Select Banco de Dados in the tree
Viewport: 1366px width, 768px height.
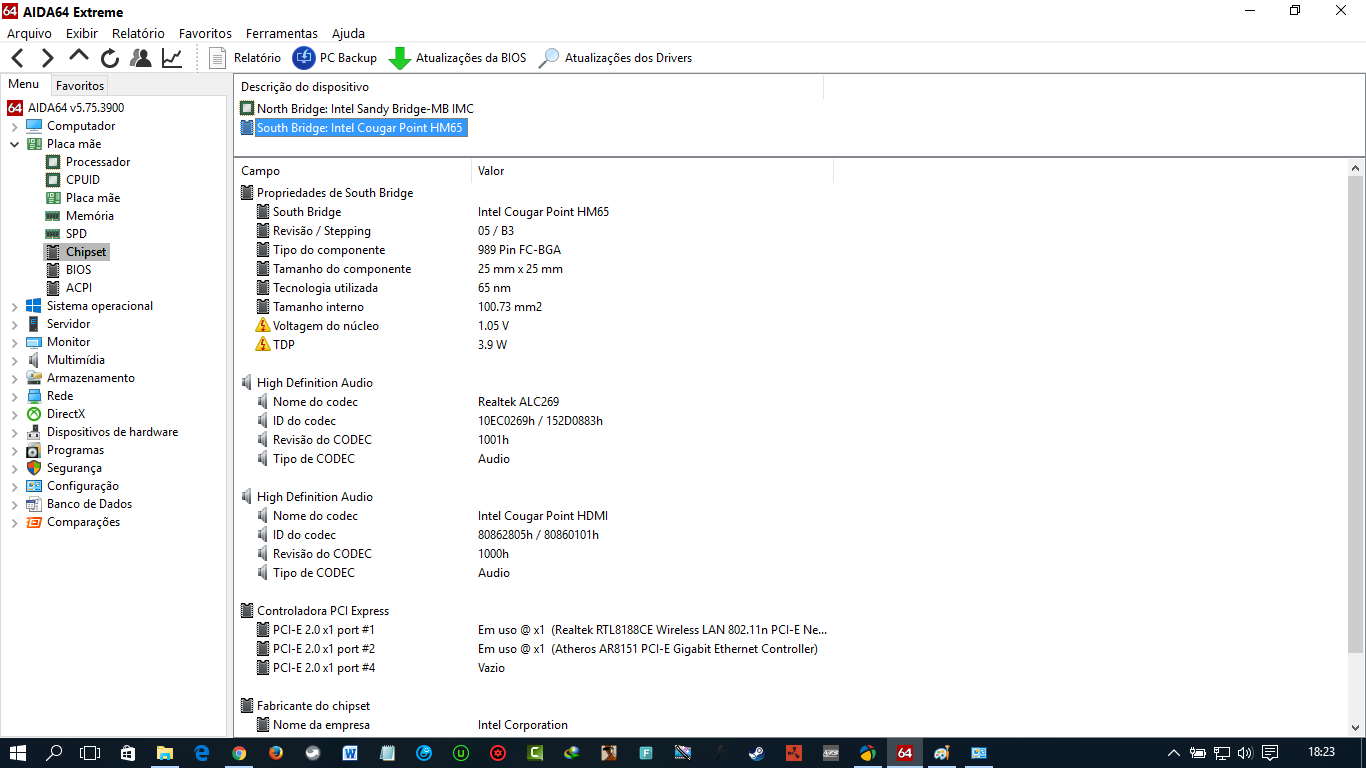coord(89,504)
